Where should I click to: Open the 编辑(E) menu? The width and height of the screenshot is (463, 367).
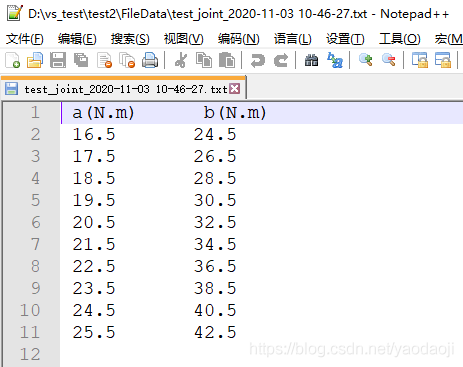point(77,39)
